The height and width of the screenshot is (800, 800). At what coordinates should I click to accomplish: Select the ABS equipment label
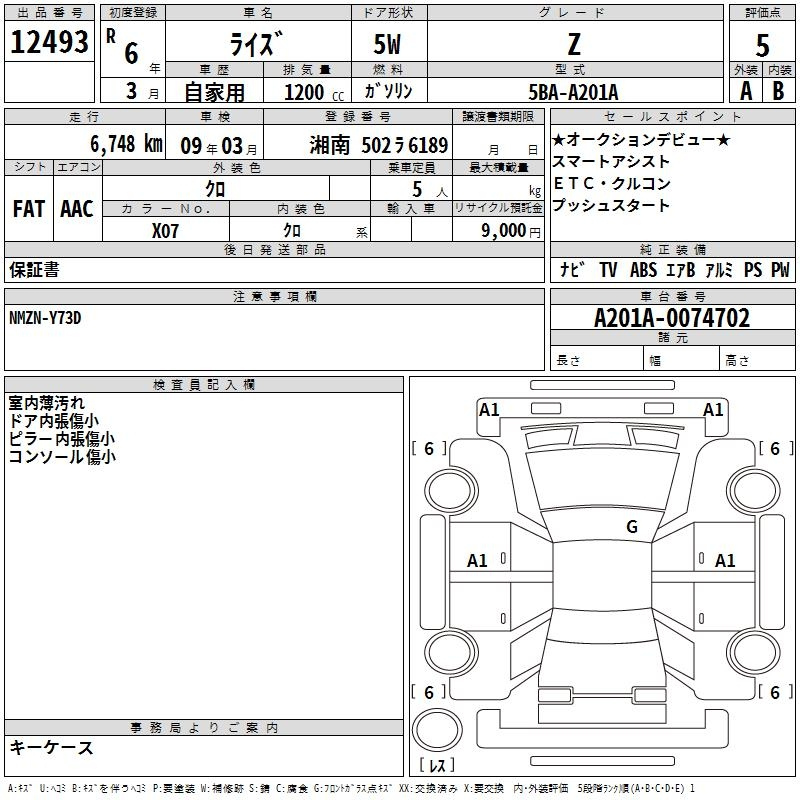[x=643, y=270]
